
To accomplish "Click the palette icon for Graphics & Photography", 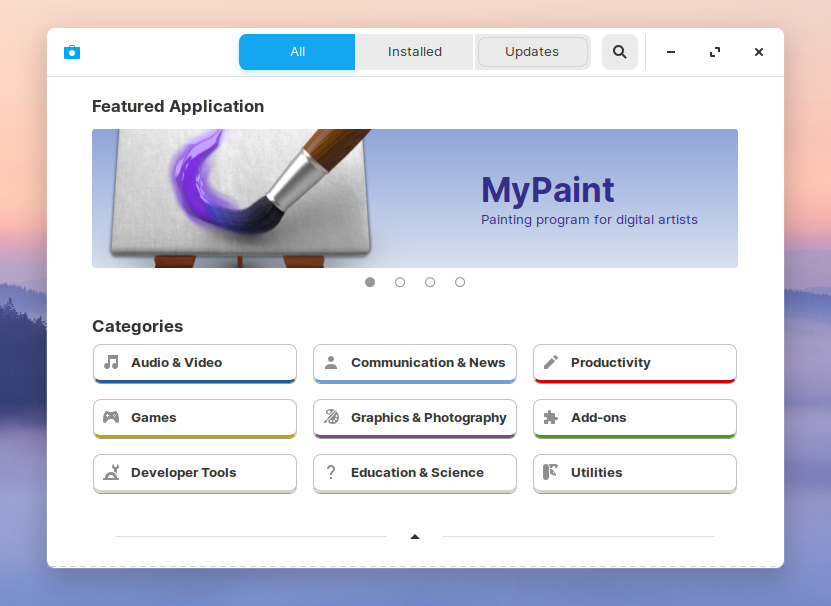I will [x=331, y=417].
